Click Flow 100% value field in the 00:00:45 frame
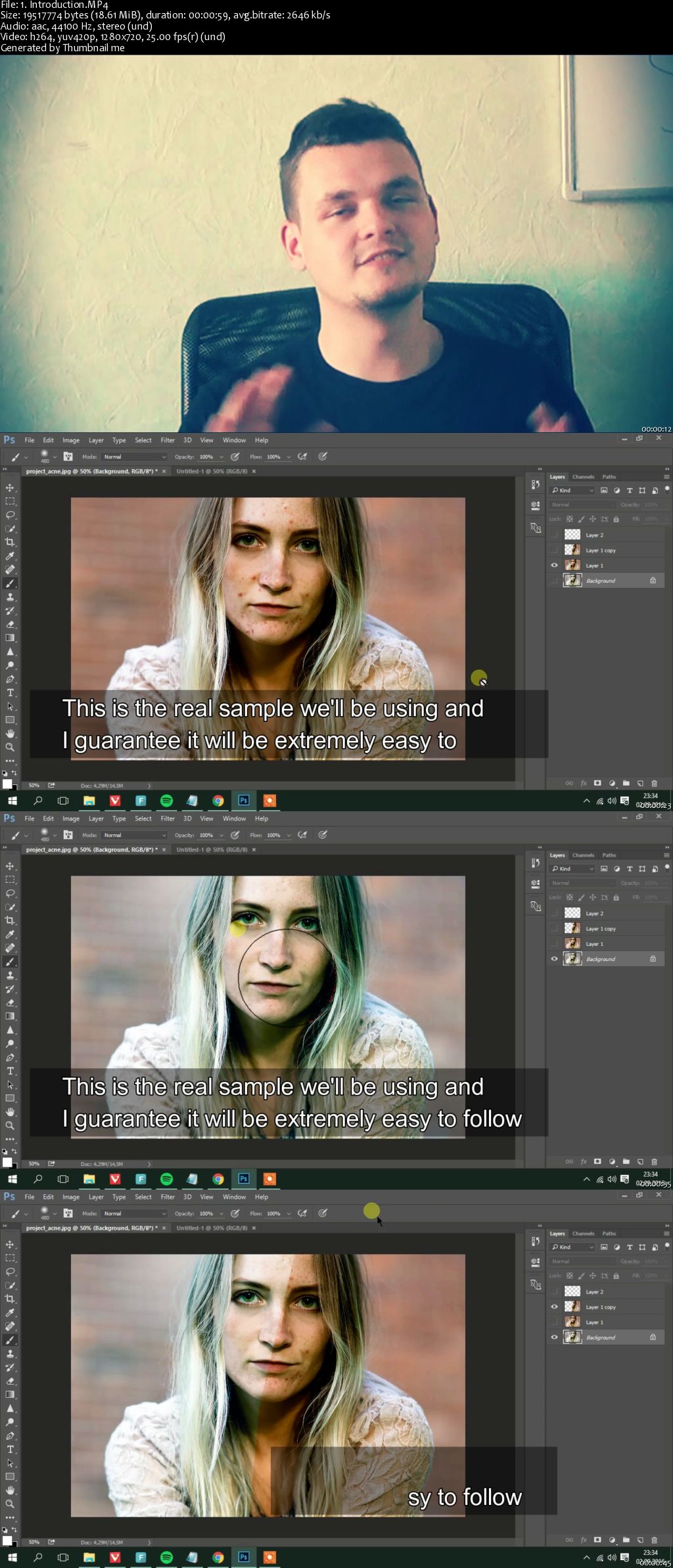This screenshot has width=673, height=1568. [x=274, y=1214]
